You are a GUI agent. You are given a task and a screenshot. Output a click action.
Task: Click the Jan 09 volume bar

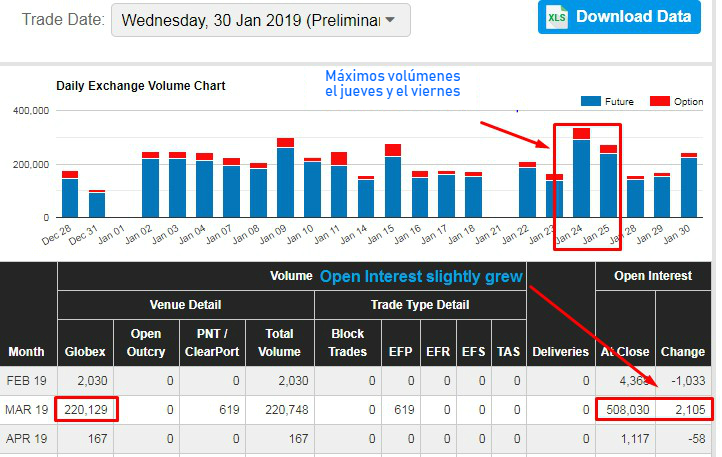click(x=285, y=181)
